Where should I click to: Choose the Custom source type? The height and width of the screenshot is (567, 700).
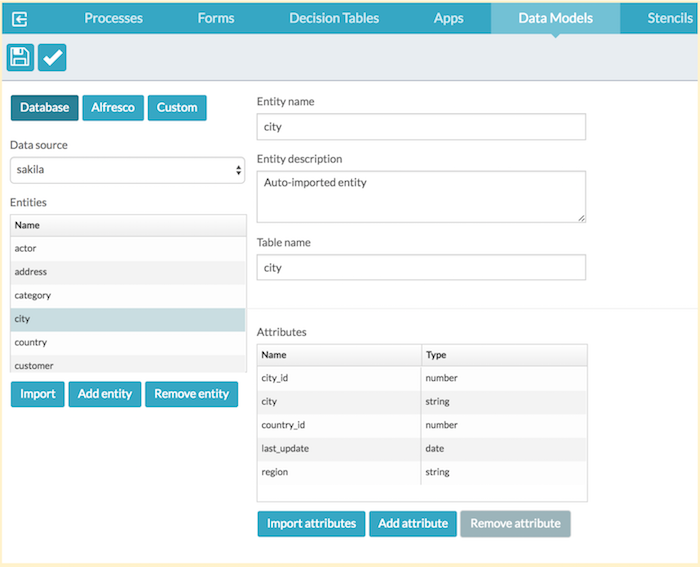coord(177,107)
